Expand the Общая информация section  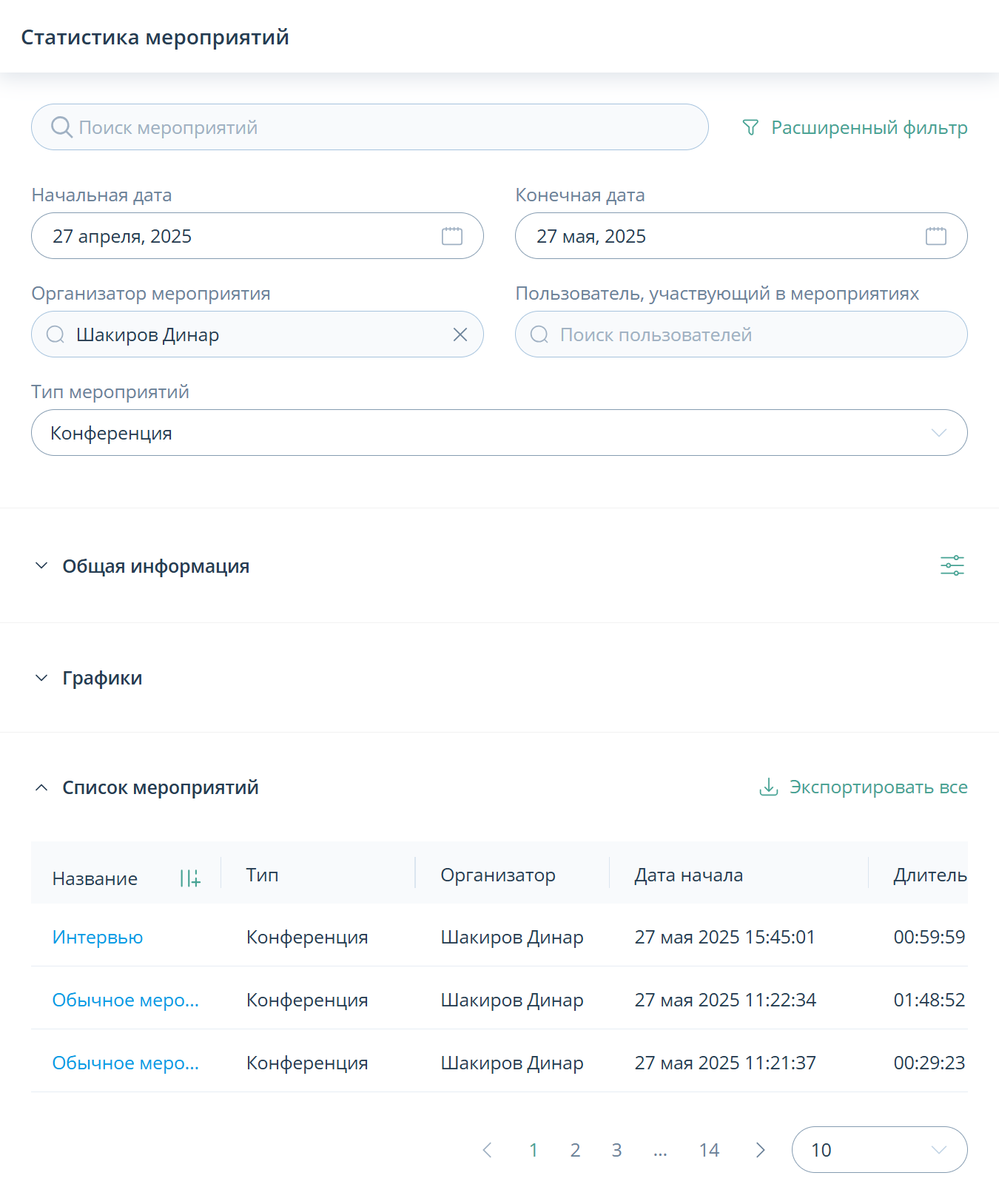pyautogui.click(x=41, y=566)
